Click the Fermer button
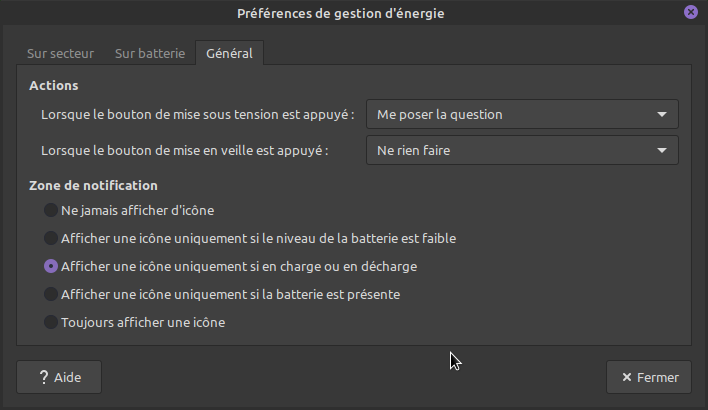 (x=648, y=377)
